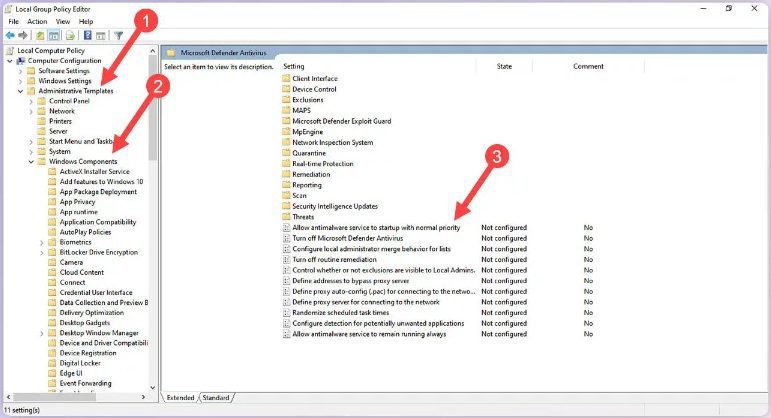Image resolution: width=771 pixels, height=418 pixels.
Task: Click the Local Computer Policy root icon
Action: point(10,50)
